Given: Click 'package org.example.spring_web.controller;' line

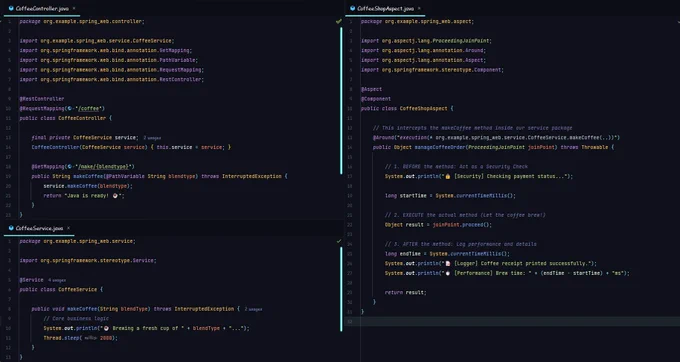Looking at the screenshot, I should tap(82, 21).
